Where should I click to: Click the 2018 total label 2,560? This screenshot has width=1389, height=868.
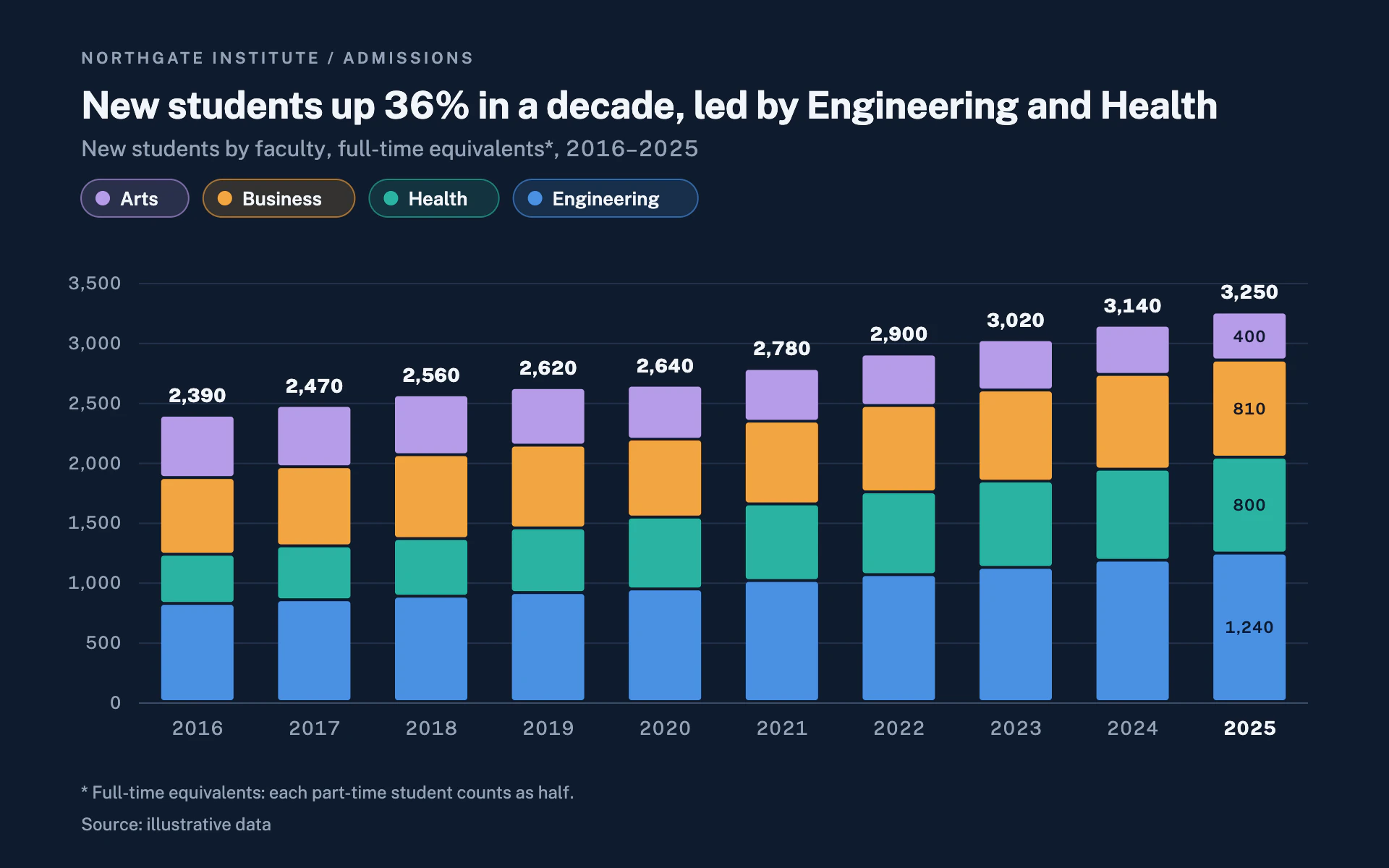point(430,375)
